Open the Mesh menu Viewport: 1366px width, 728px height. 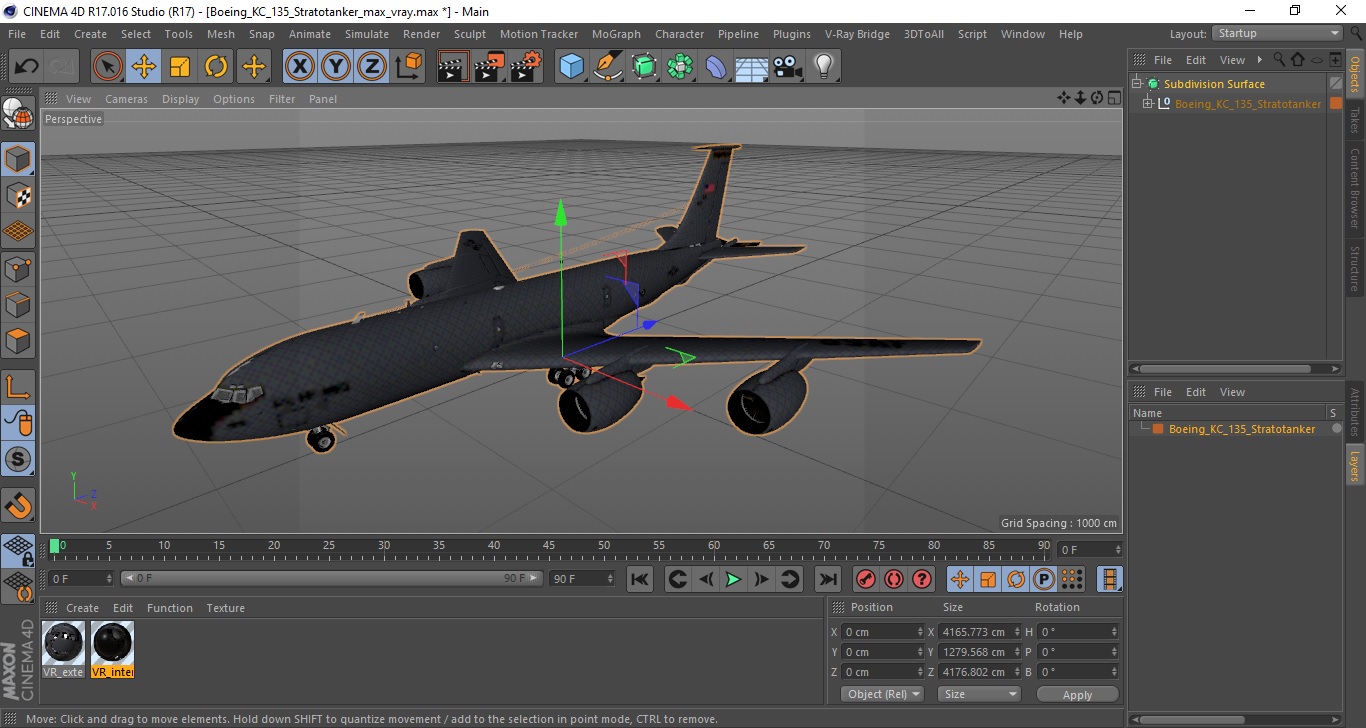221,34
